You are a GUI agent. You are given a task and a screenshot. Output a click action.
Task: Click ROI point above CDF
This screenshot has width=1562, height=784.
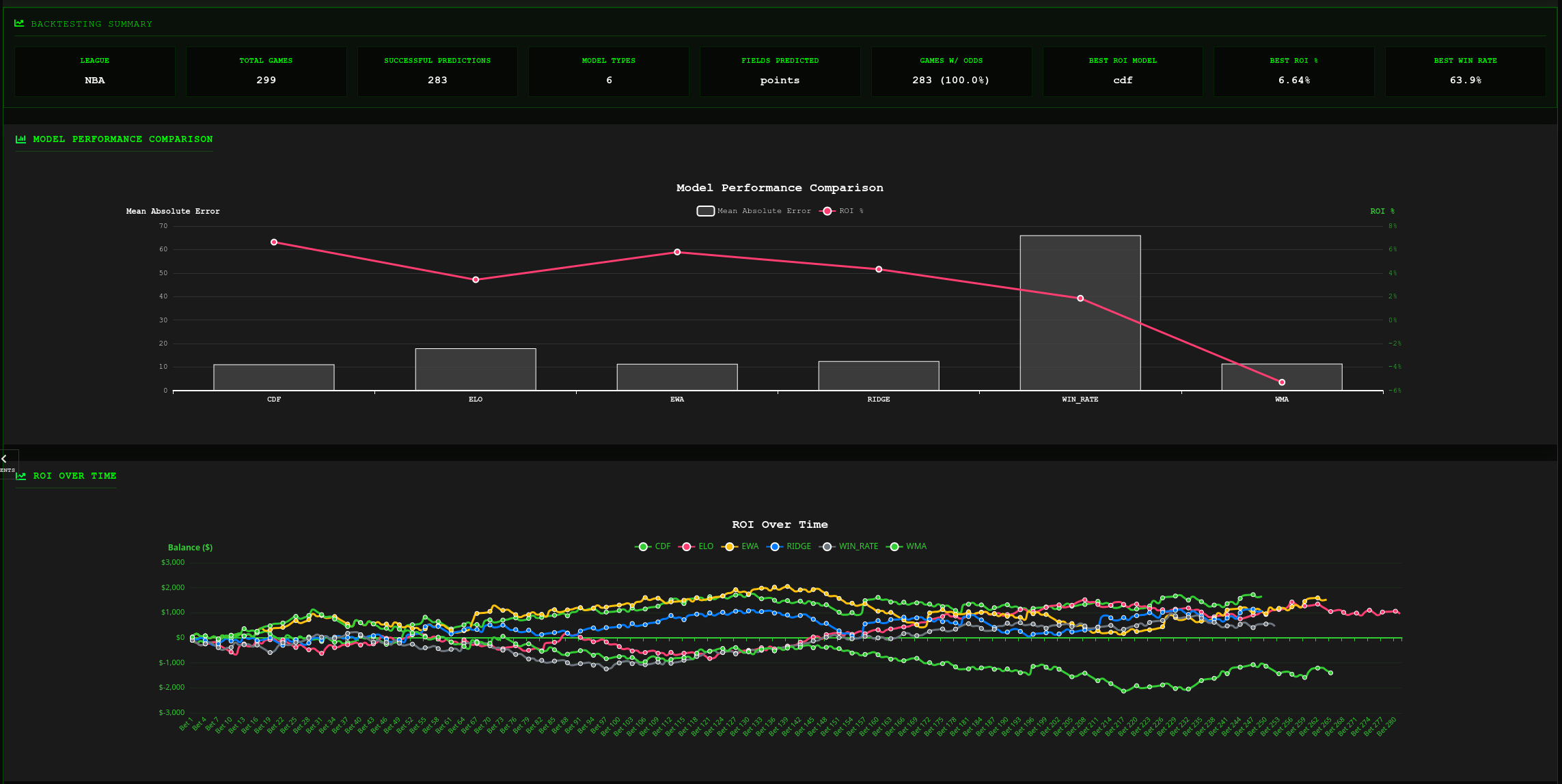tap(274, 242)
